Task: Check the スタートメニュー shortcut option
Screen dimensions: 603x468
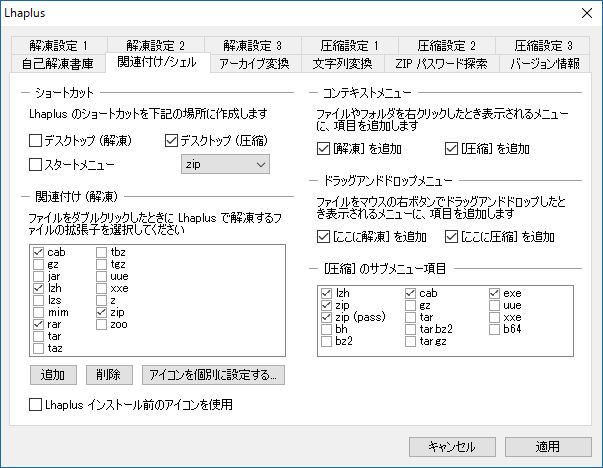Action: tap(37, 163)
